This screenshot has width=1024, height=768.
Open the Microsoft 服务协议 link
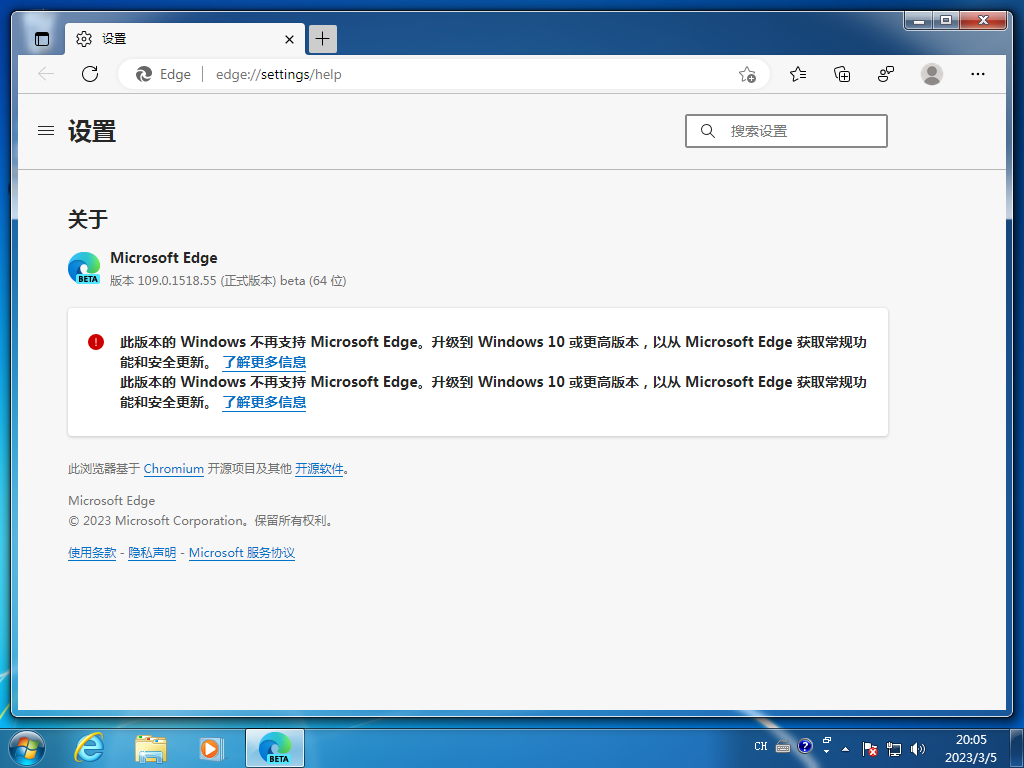[242, 553]
